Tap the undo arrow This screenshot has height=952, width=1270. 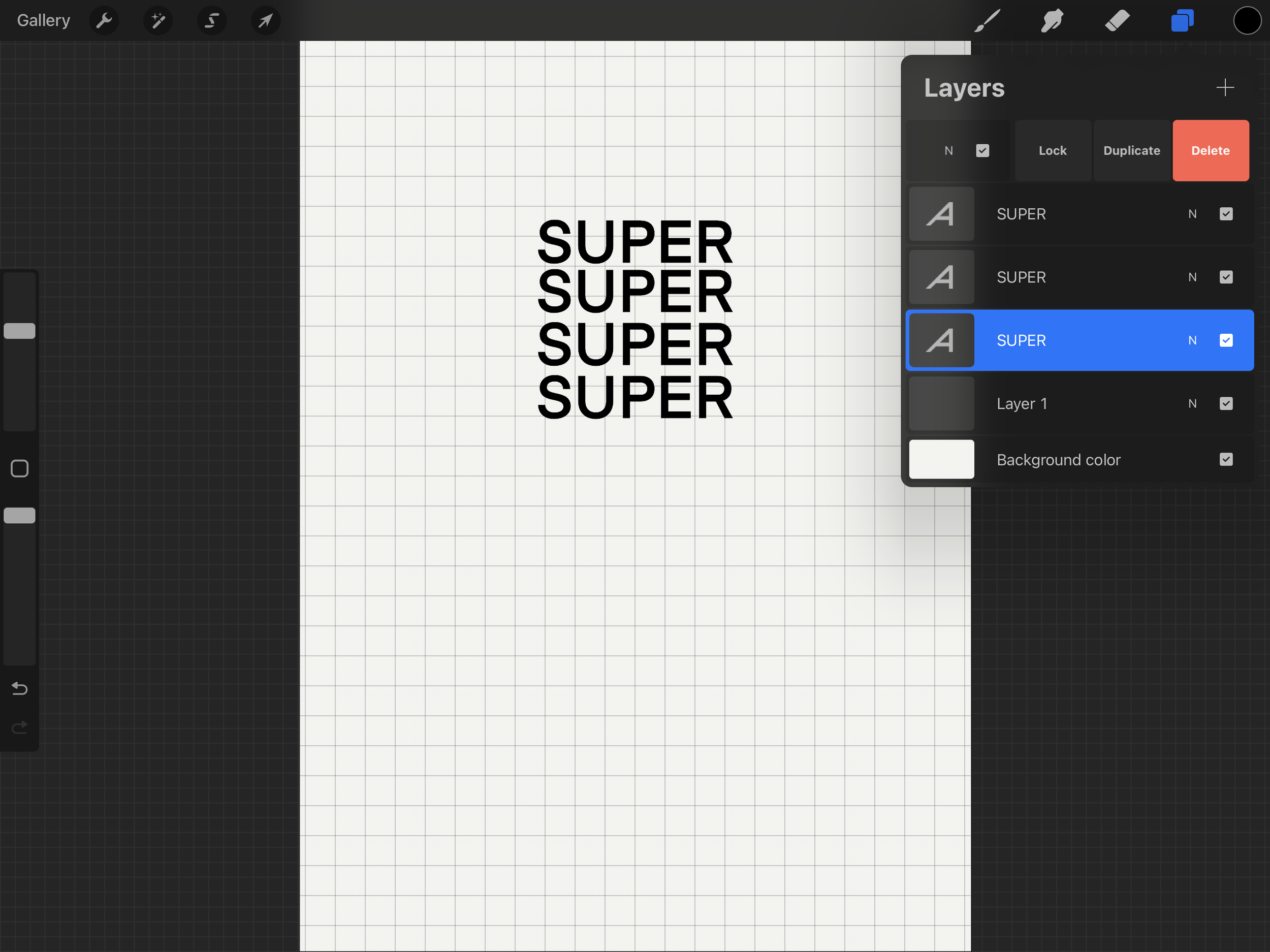[x=19, y=688]
